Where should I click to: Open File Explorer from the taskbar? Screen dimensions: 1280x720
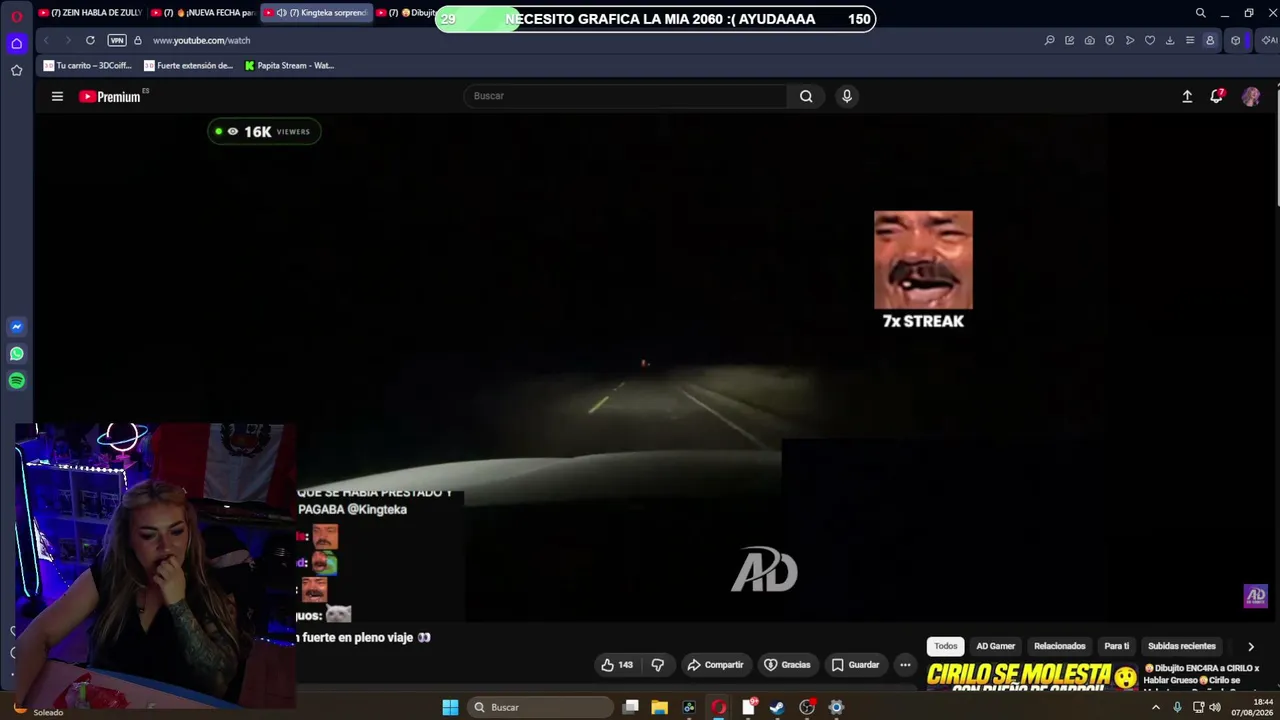pyautogui.click(x=659, y=707)
